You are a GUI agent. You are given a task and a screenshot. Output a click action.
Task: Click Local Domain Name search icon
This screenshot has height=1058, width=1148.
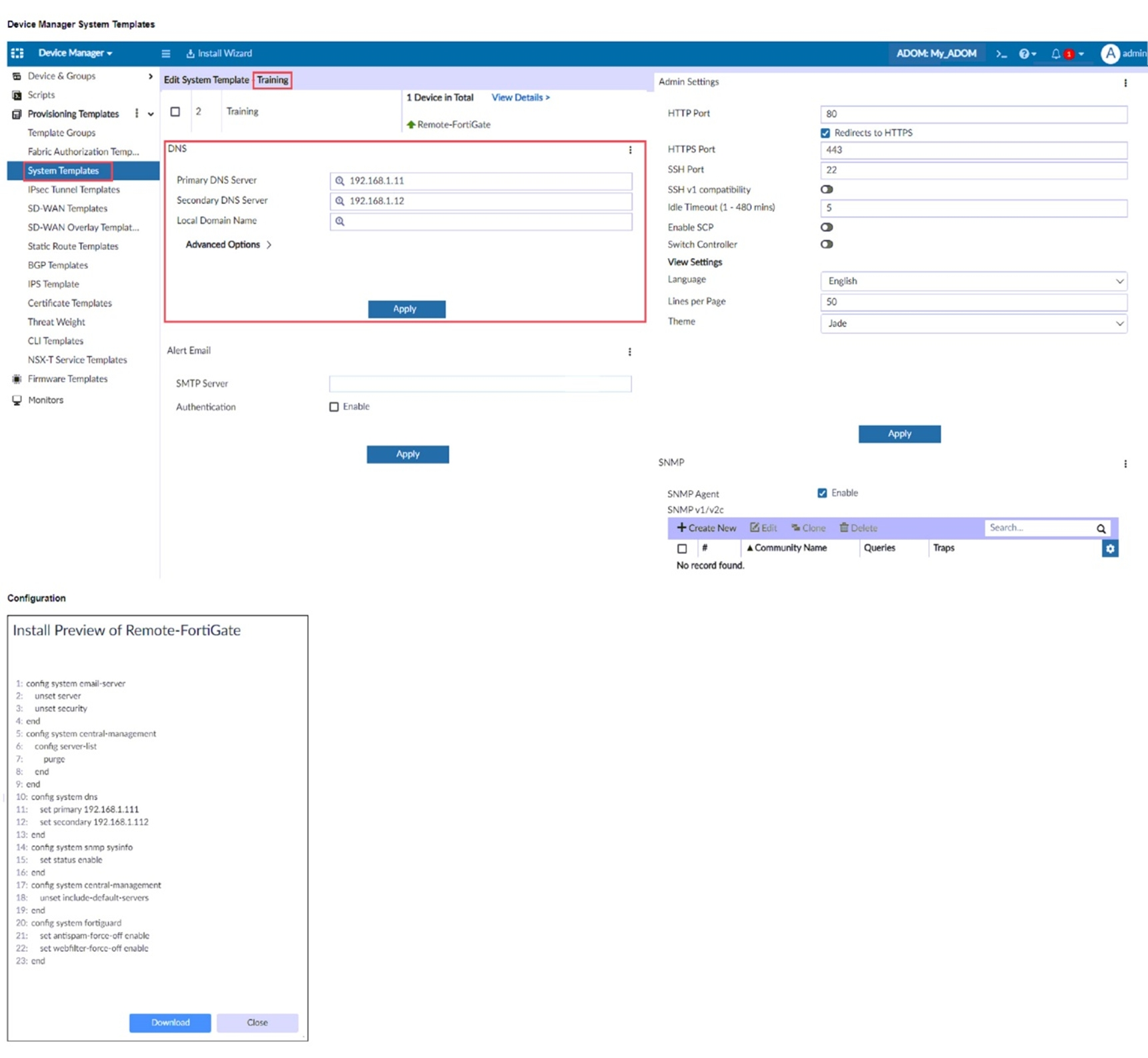point(340,221)
